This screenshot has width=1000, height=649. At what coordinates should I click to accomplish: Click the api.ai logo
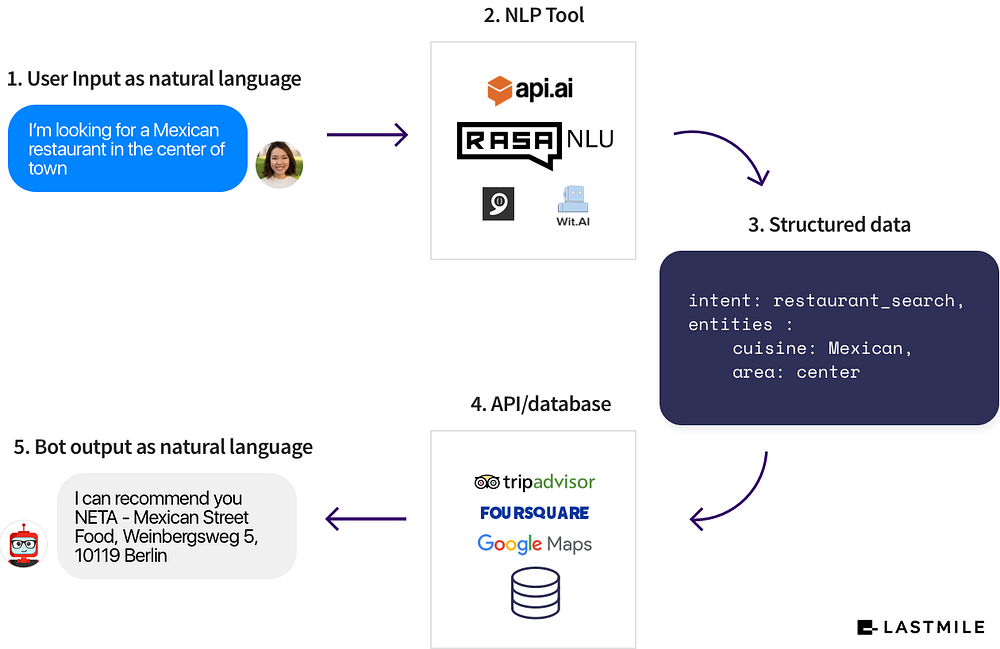tap(530, 90)
